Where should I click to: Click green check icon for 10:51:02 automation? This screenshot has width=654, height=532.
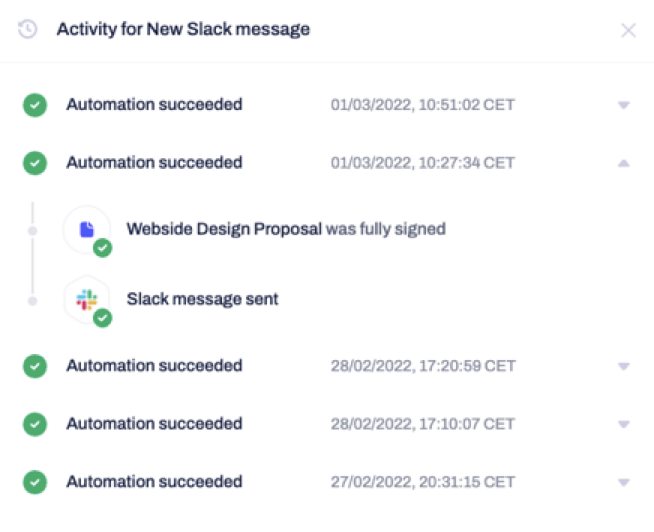(x=35, y=105)
